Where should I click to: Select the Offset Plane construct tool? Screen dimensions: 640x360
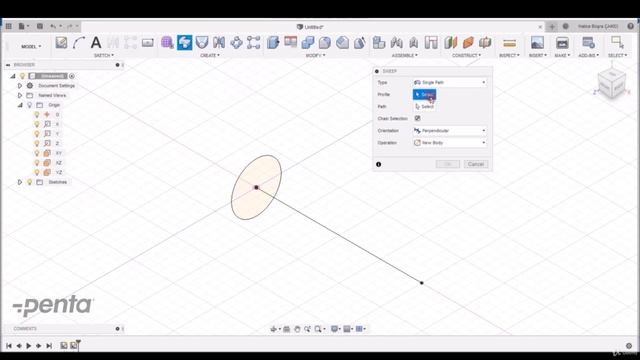[451, 42]
